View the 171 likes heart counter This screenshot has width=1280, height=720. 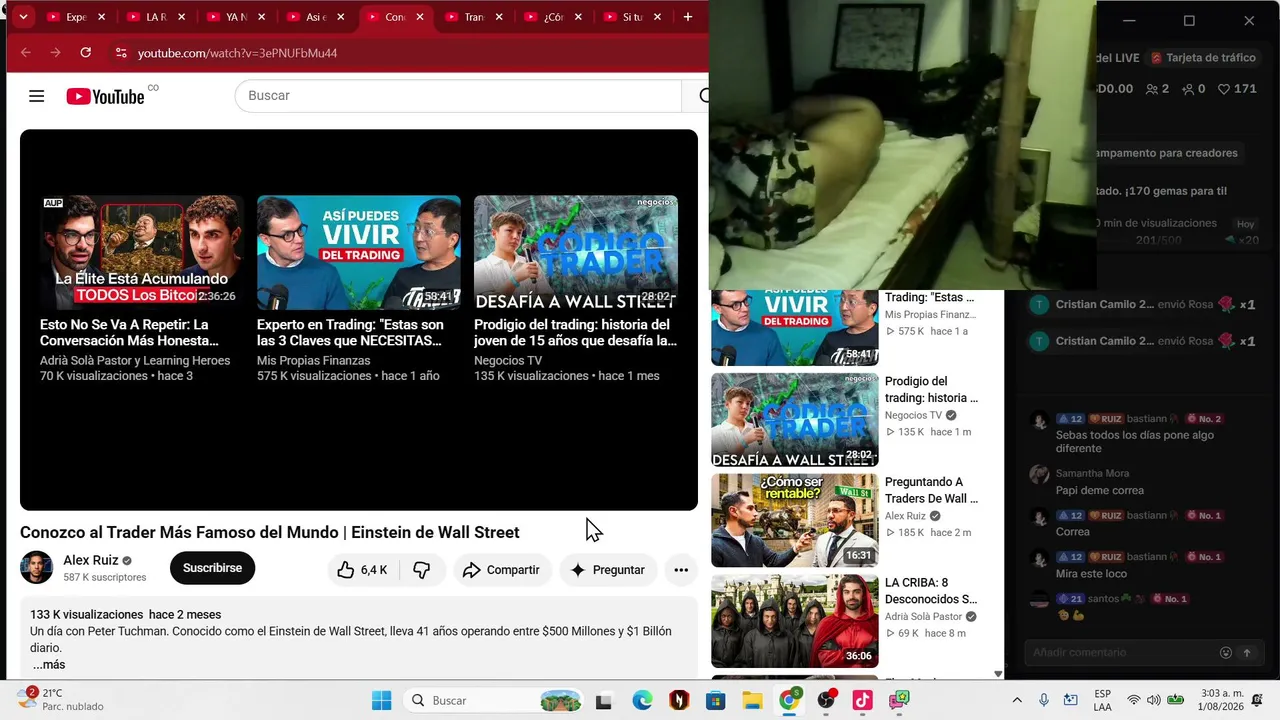click(1237, 89)
